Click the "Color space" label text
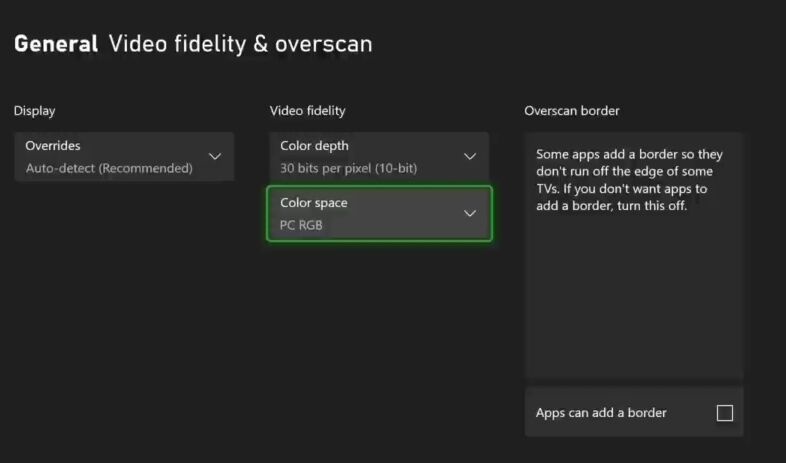The height and width of the screenshot is (463, 786). 314,203
